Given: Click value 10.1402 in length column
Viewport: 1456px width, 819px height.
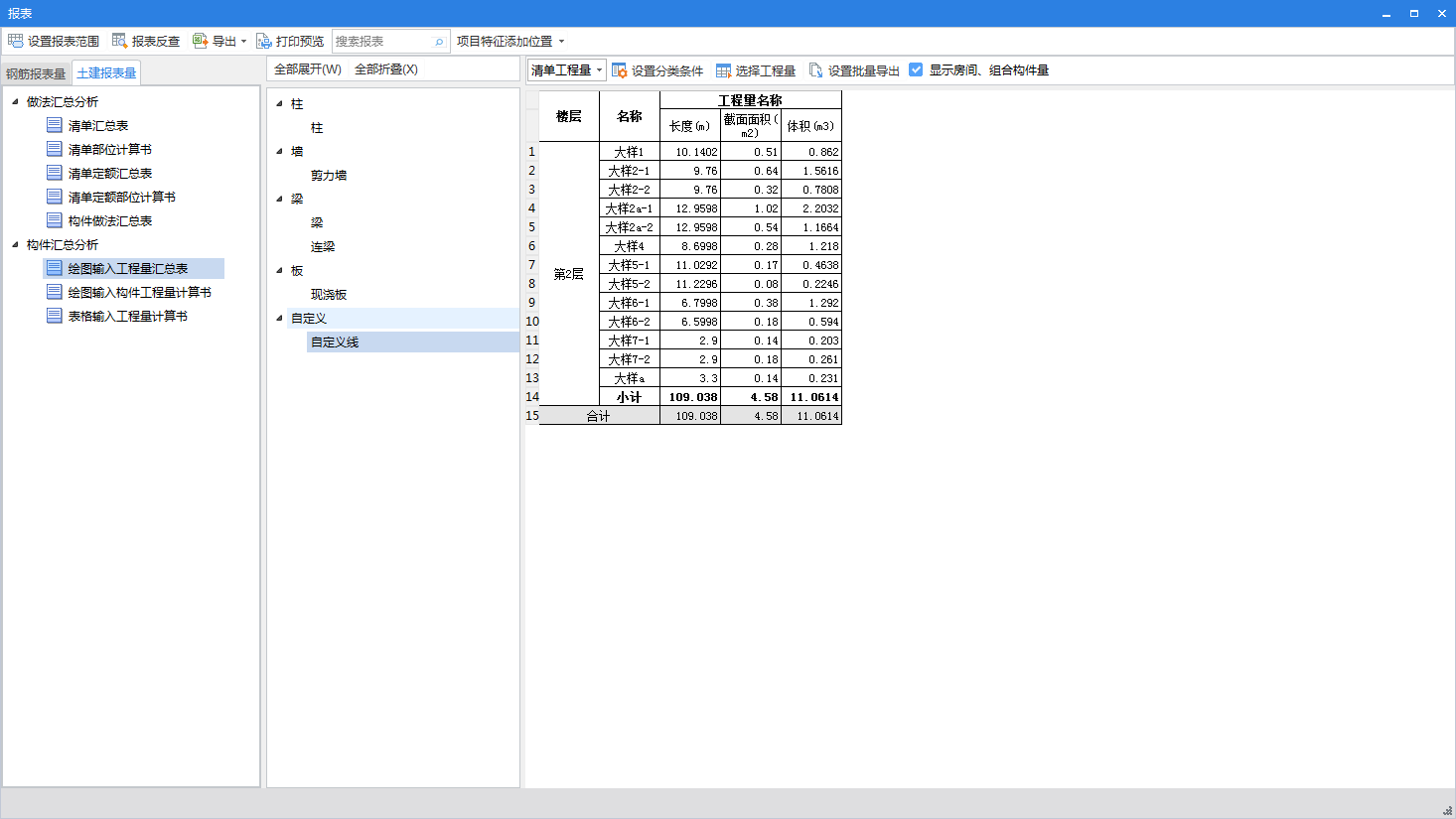Looking at the screenshot, I should (x=690, y=152).
